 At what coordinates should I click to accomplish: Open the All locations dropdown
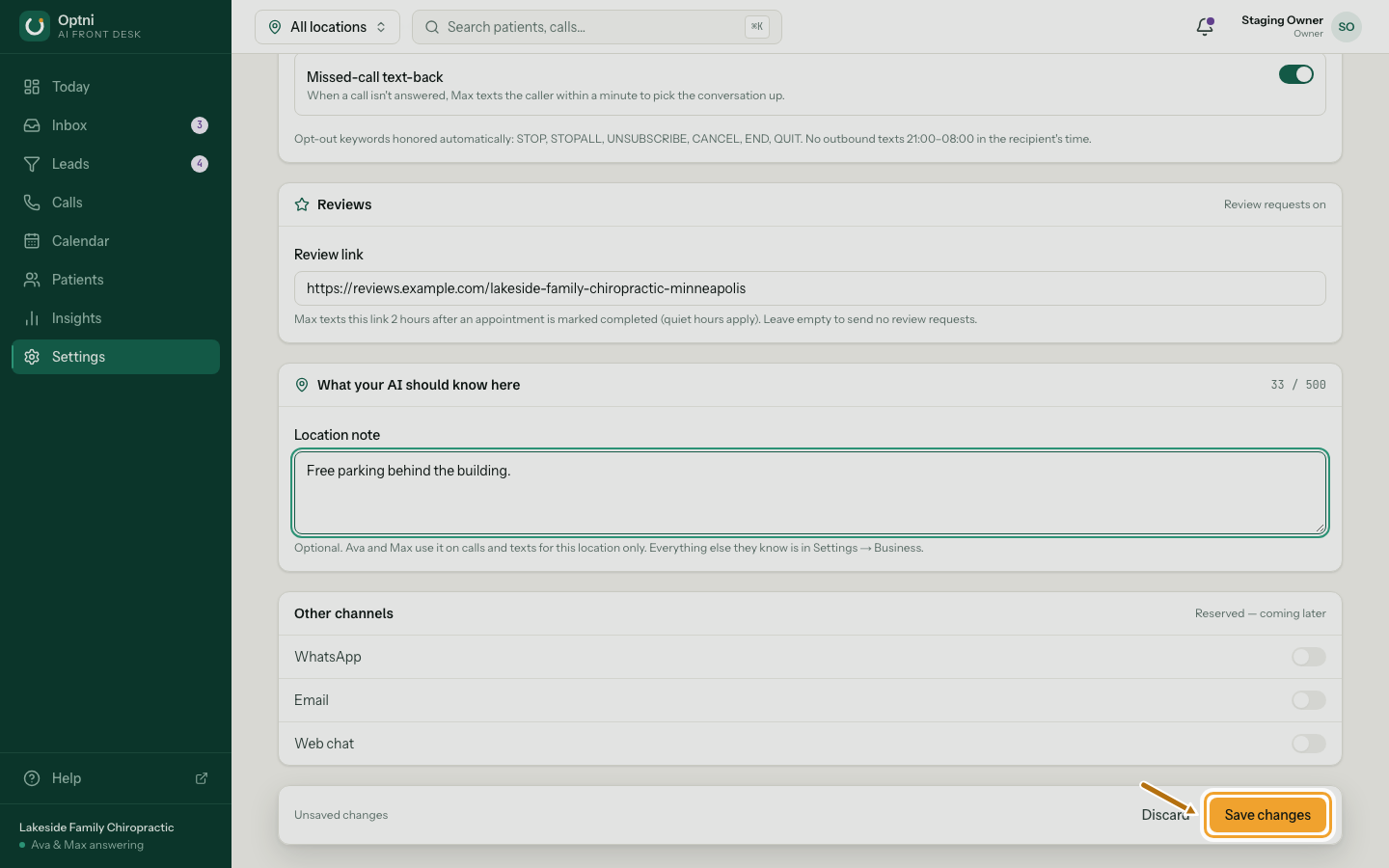point(327,27)
